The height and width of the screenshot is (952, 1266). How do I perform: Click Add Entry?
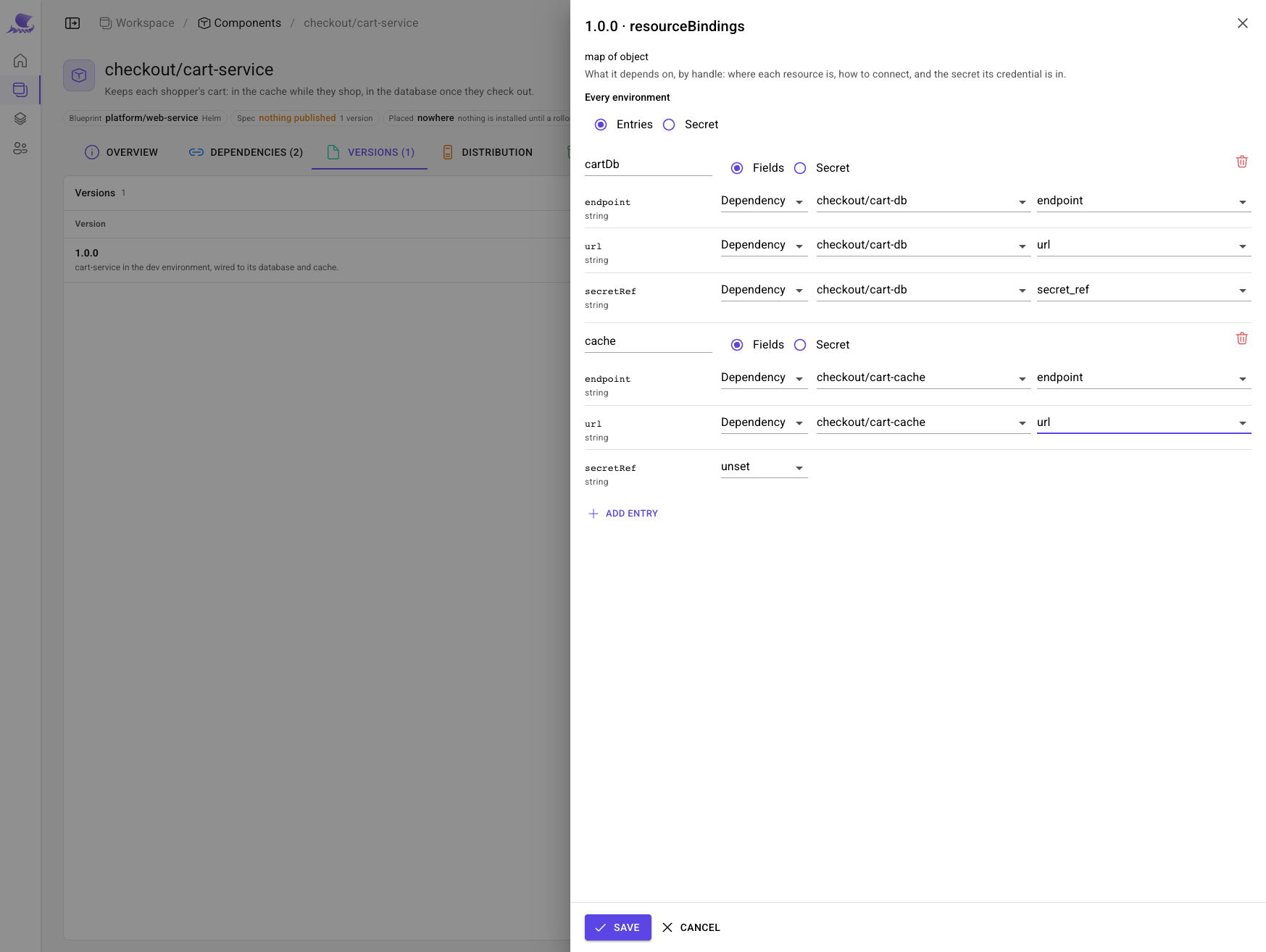click(623, 514)
